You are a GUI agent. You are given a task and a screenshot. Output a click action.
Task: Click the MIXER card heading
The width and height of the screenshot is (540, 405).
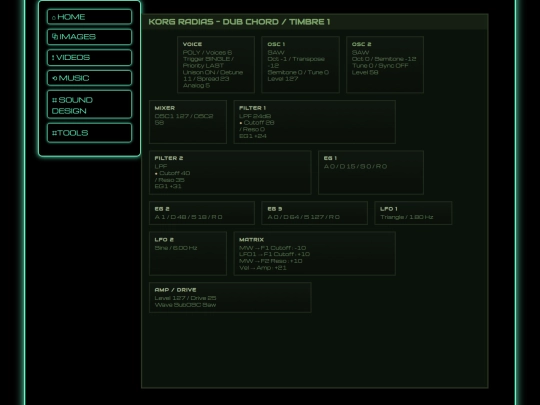coord(165,108)
